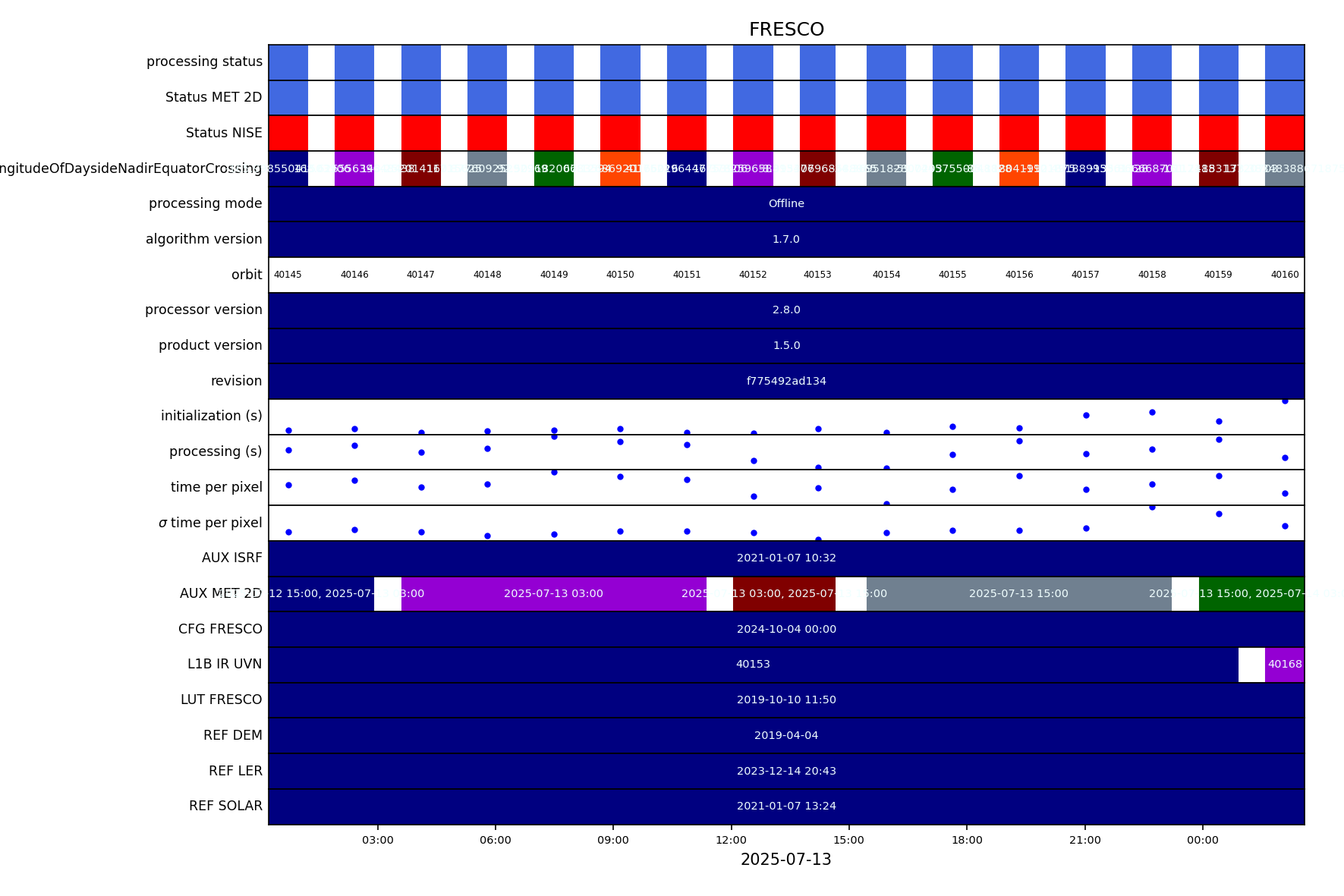Click the green block in the AUX MET 2D row

[x=1251, y=593]
